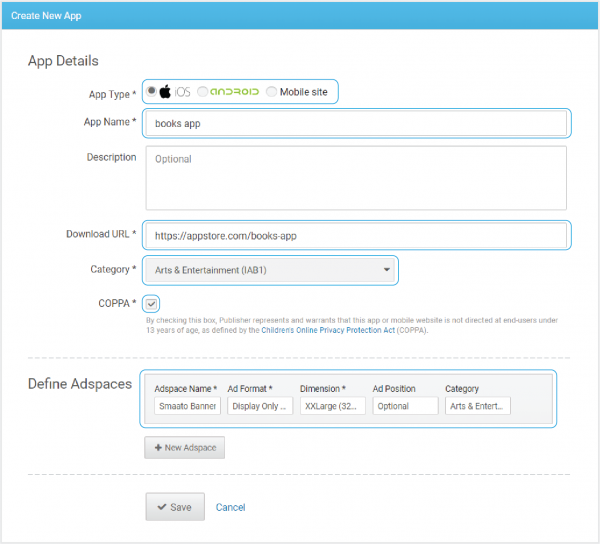Open the Ad Position Optional field

coord(405,406)
